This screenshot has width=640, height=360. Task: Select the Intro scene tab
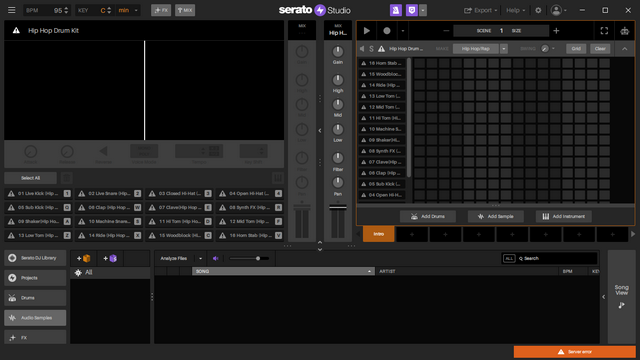click(378, 234)
